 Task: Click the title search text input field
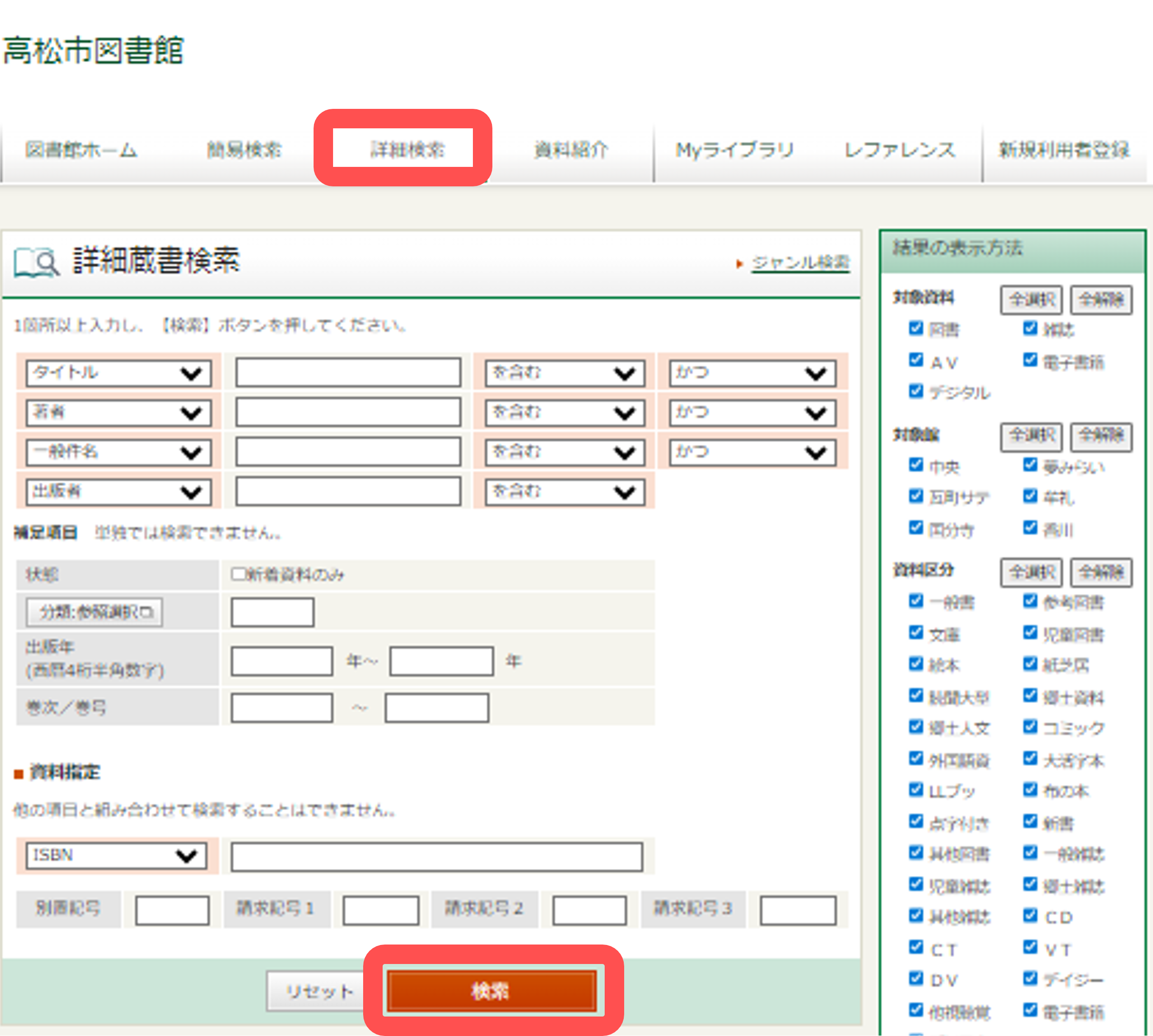(x=348, y=373)
